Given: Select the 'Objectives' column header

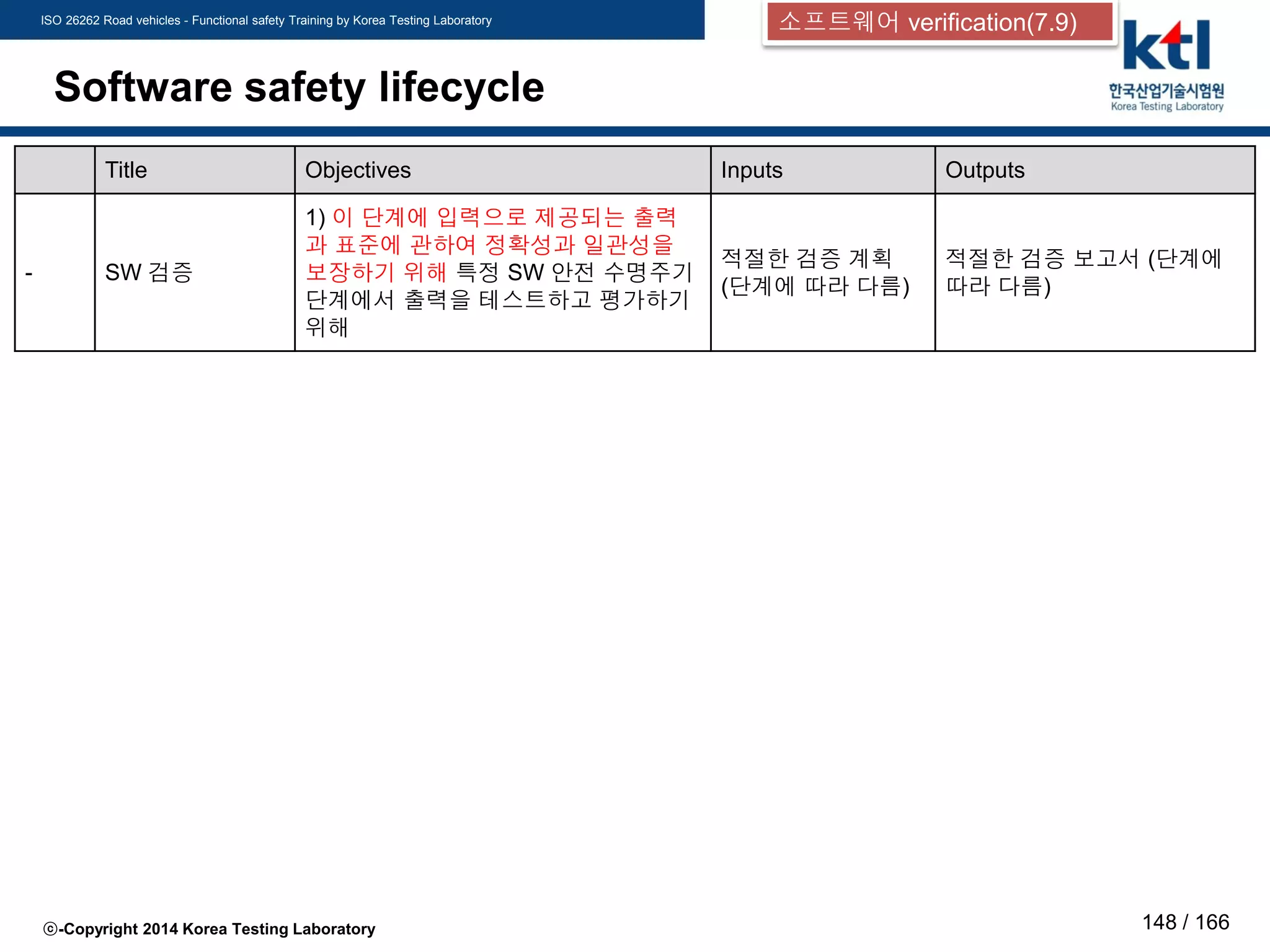Looking at the screenshot, I should point(502,170).
